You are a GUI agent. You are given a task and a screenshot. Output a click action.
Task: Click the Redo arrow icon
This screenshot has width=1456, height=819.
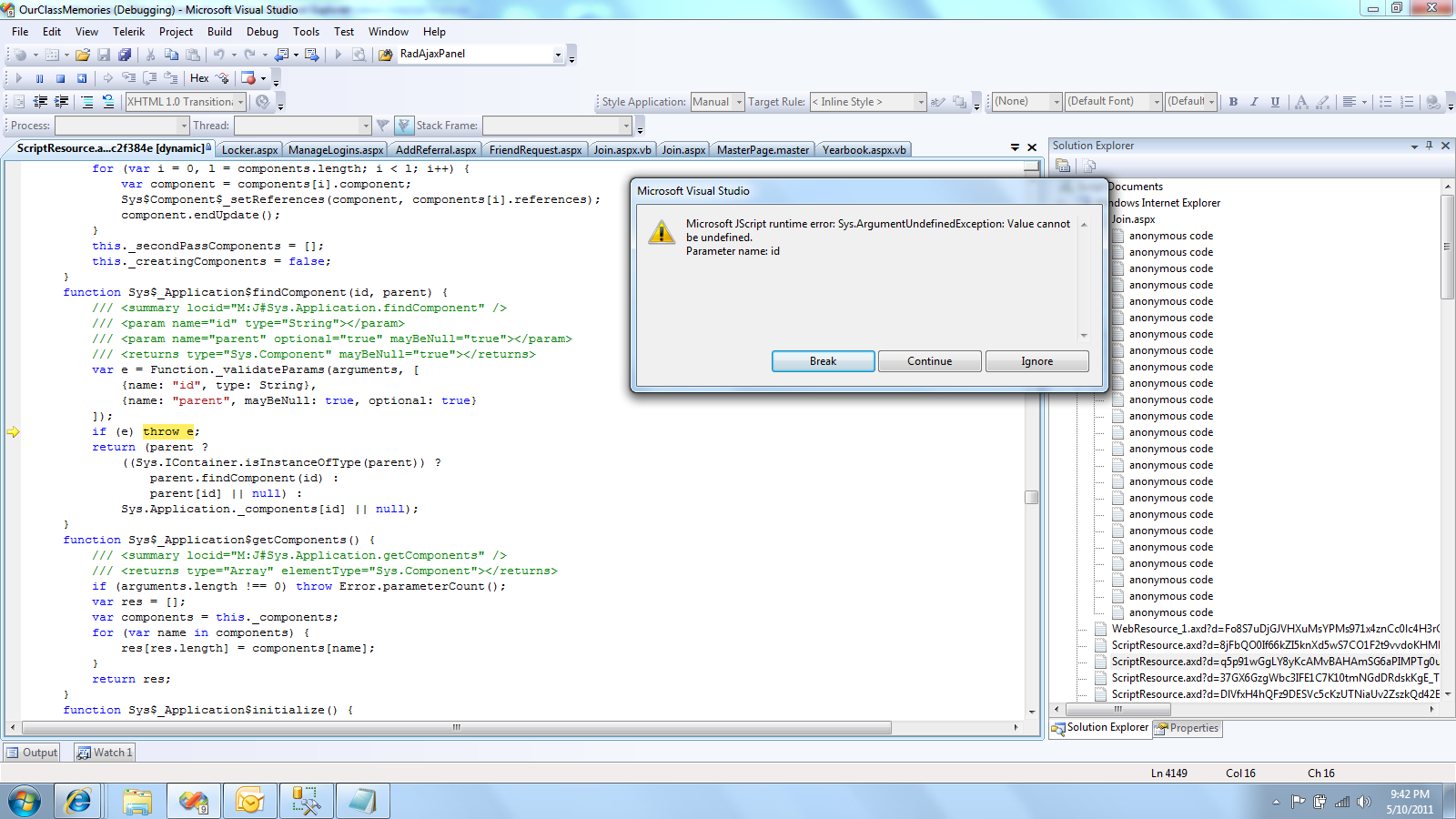[x=249, y=55]
